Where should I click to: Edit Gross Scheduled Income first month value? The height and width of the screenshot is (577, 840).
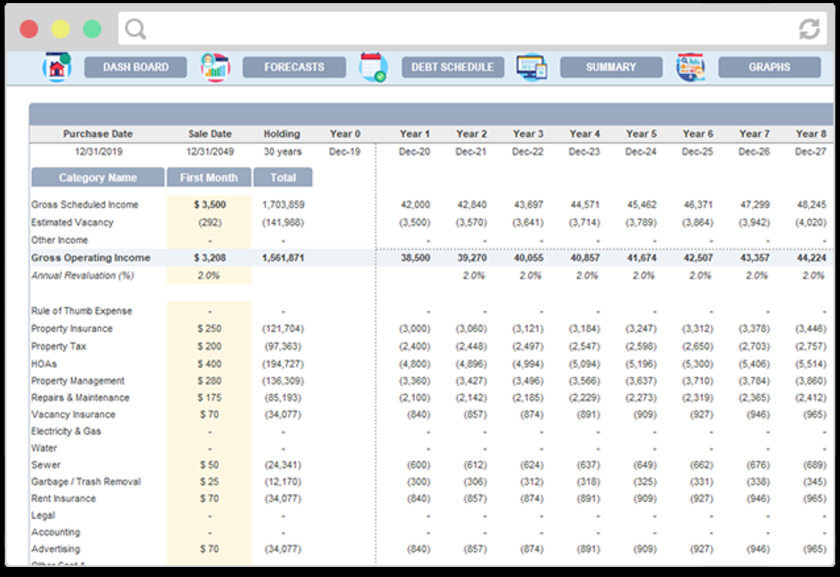(x=209, y=204)
